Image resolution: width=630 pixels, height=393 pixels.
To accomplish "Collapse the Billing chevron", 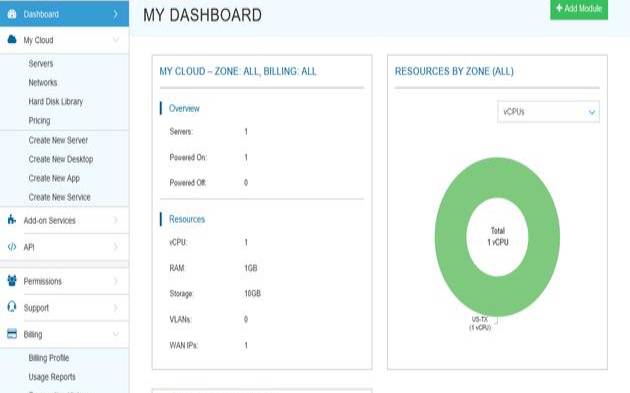I will 116,334.
